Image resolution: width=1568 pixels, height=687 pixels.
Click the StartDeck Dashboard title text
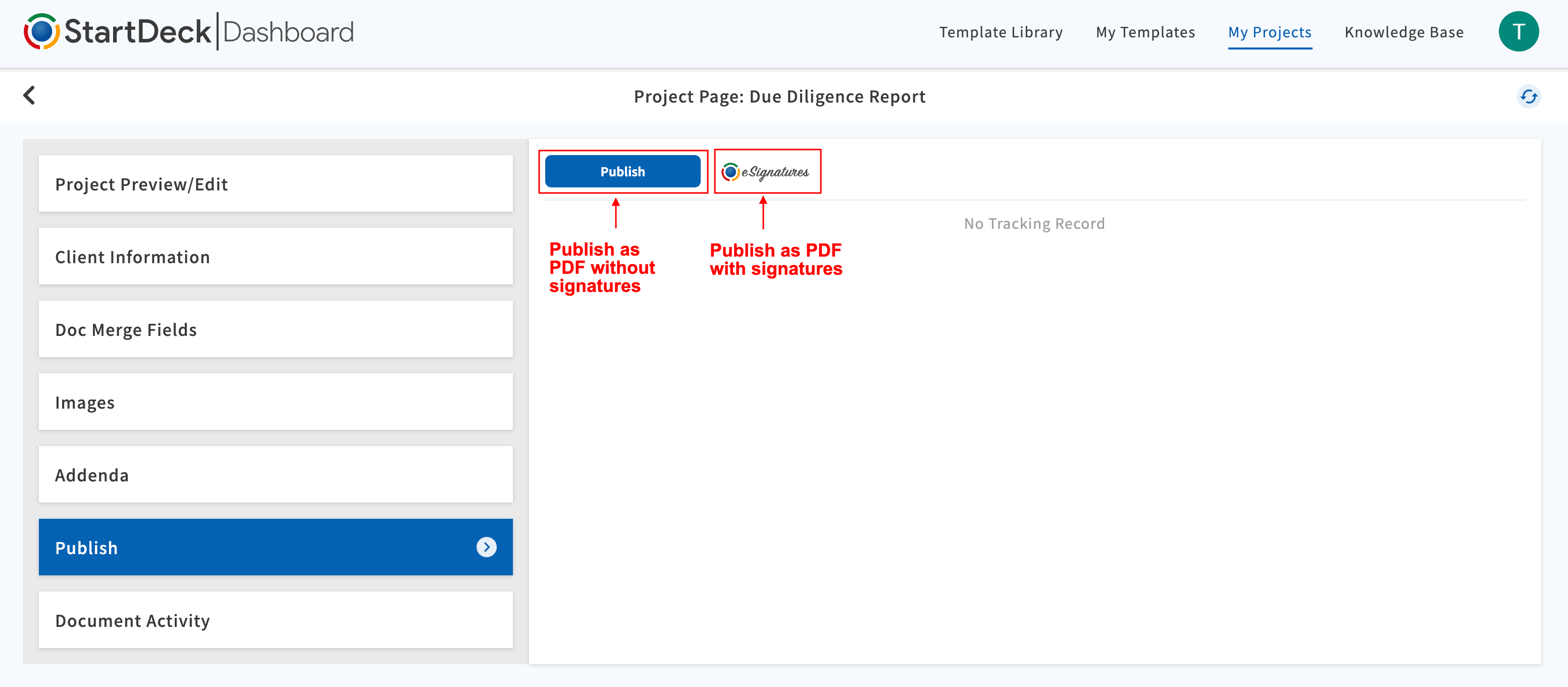coord(209,32)
